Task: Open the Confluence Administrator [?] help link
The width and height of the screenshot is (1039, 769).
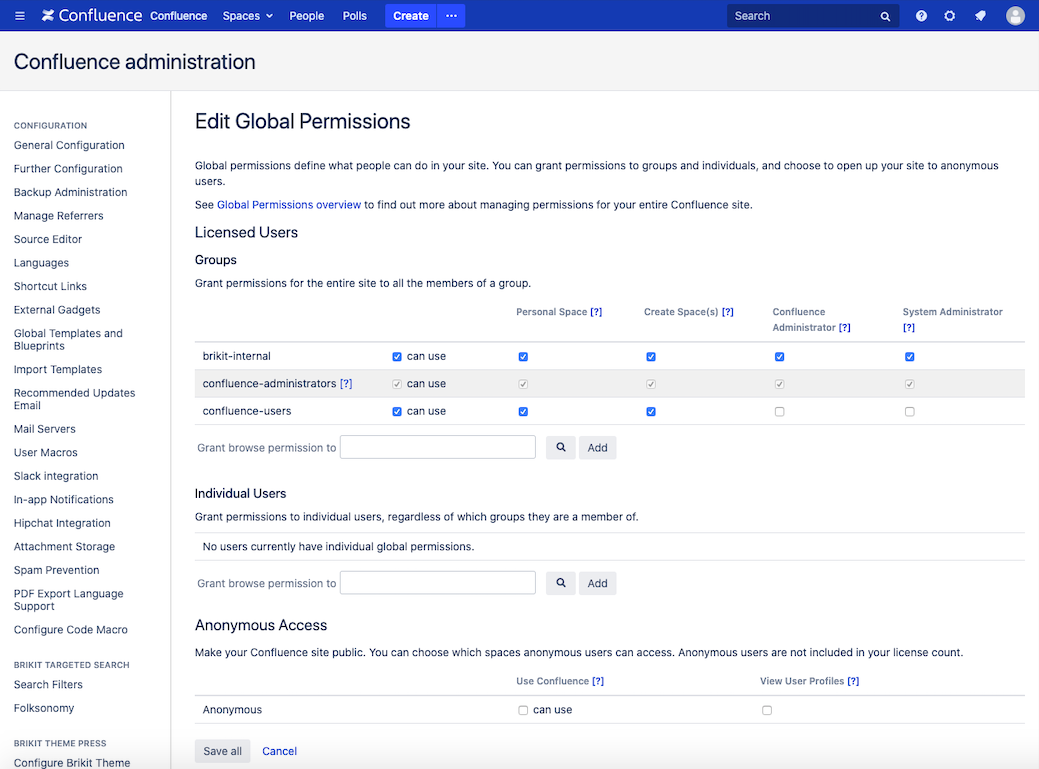Action: (844, 328)
